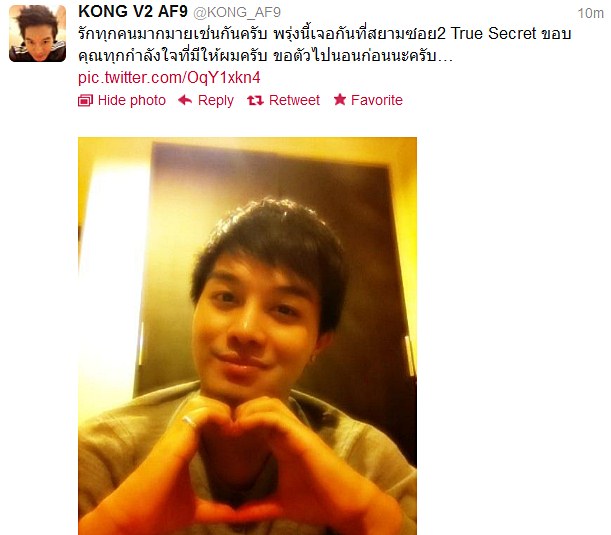
Task: Open tweet permalink via 10m timestamp
Action: [590, 13]
